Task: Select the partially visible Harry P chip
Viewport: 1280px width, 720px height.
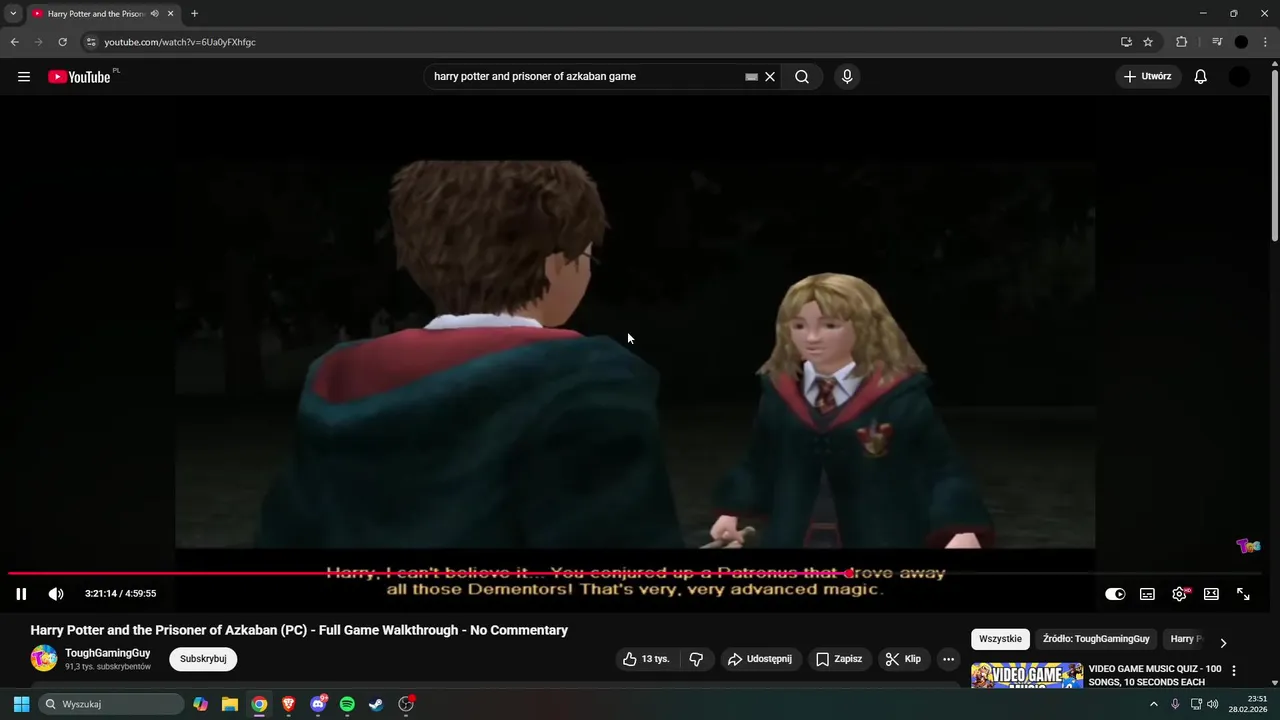Action: pyautogui.click(x=1186, y=639)
